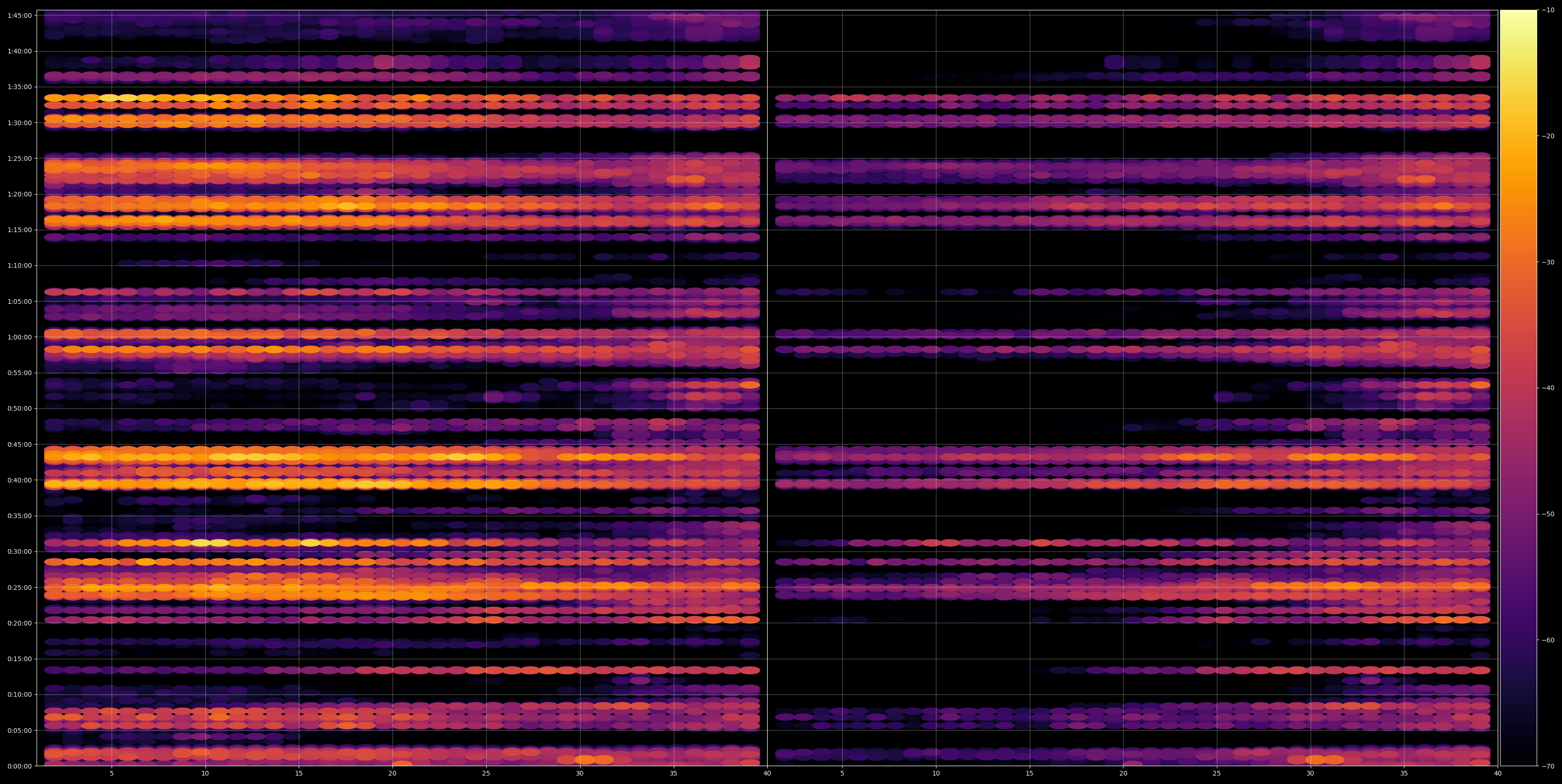Click the 0:40:00 y-axis tick label

tap(19, 480)
